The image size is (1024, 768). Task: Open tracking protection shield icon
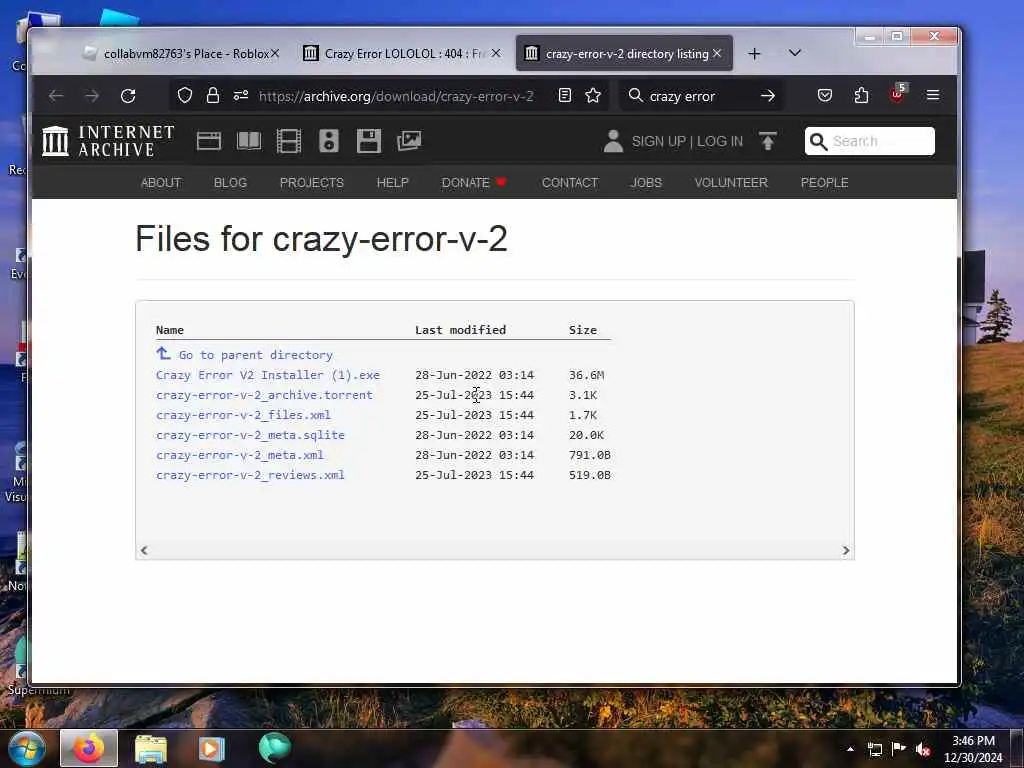pyautogui.click(x=185, y=96)
